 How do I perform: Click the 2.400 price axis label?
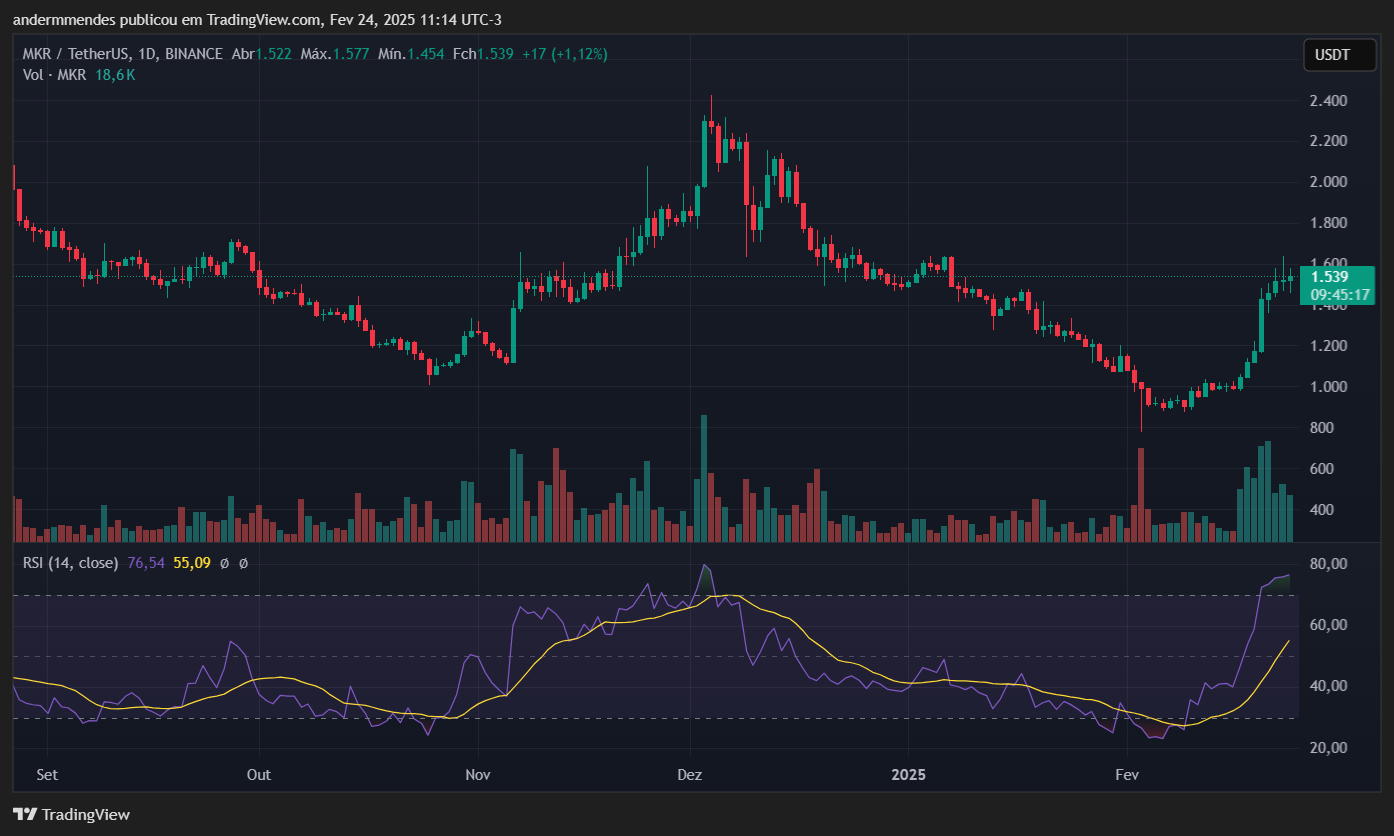pyautogui.click(x=1329, y=101)
